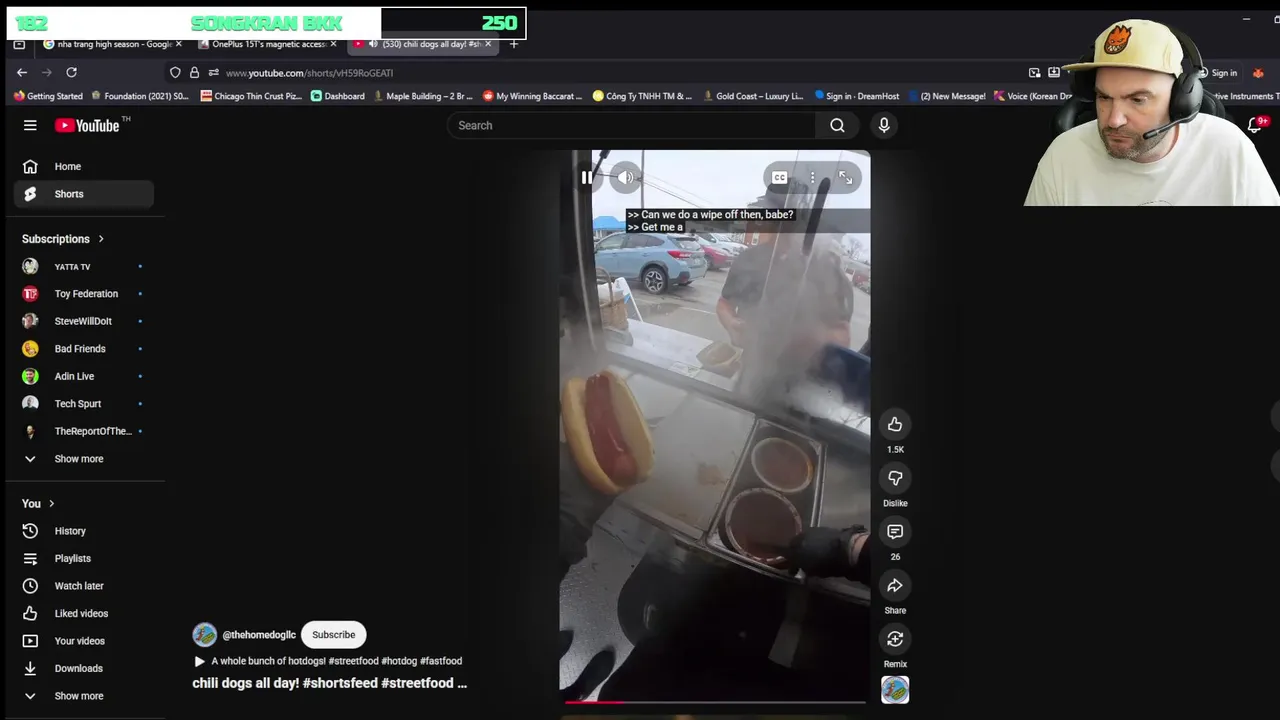Enter fullscreen on the Short

[846, 178]
